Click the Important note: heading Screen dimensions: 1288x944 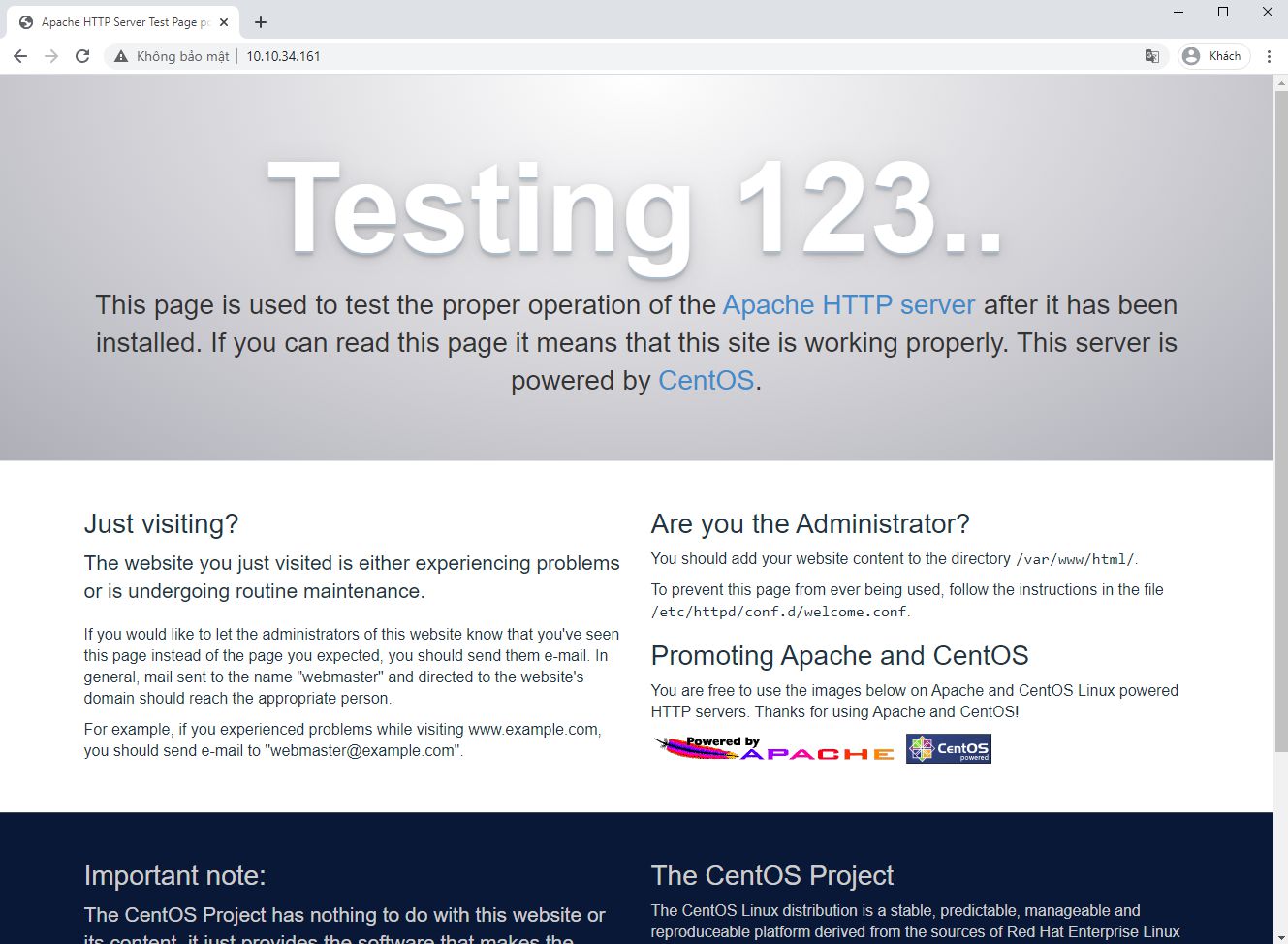pos(174,876)
